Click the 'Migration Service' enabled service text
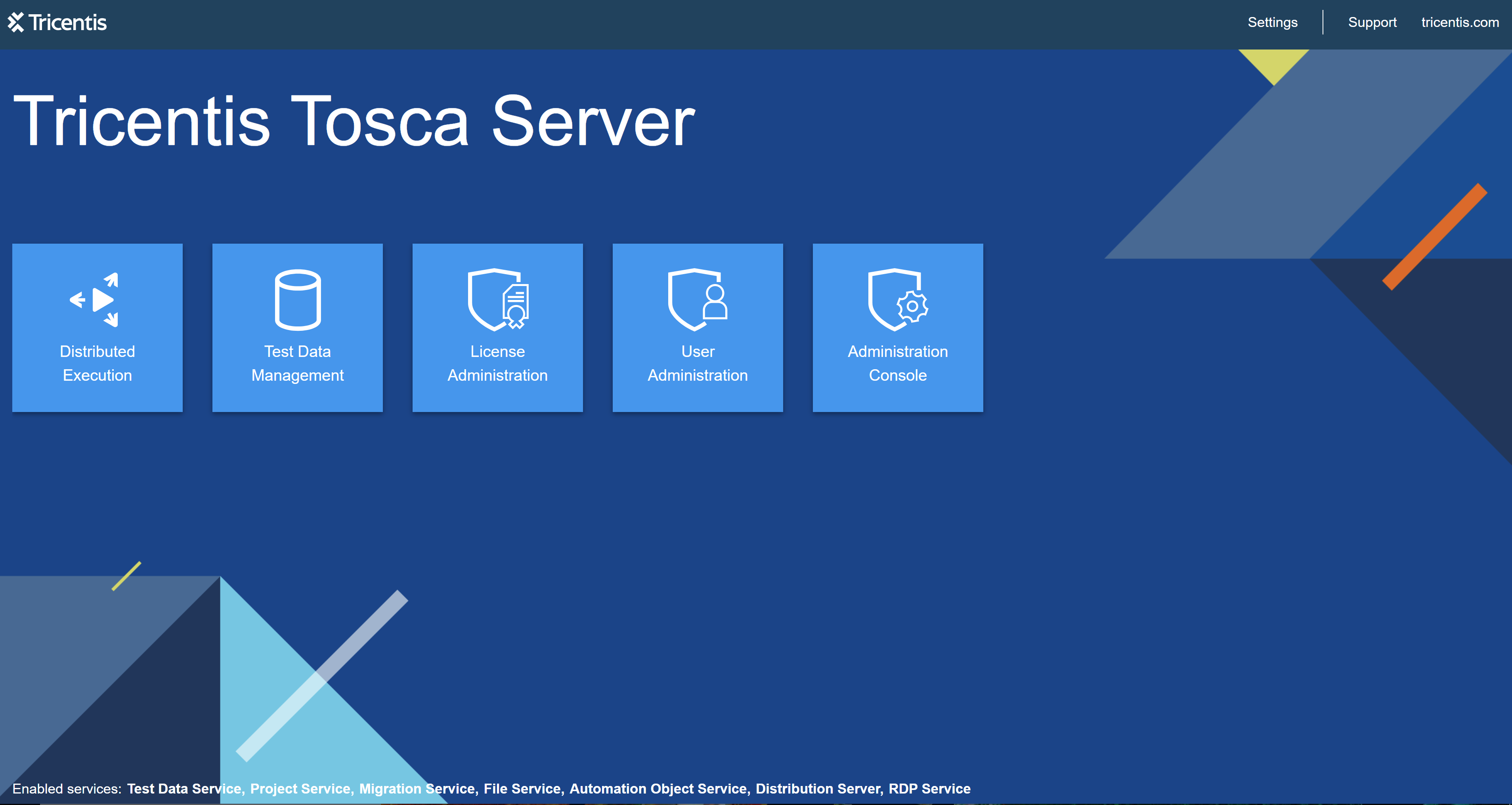1512x805 pixels. [417, 789]
